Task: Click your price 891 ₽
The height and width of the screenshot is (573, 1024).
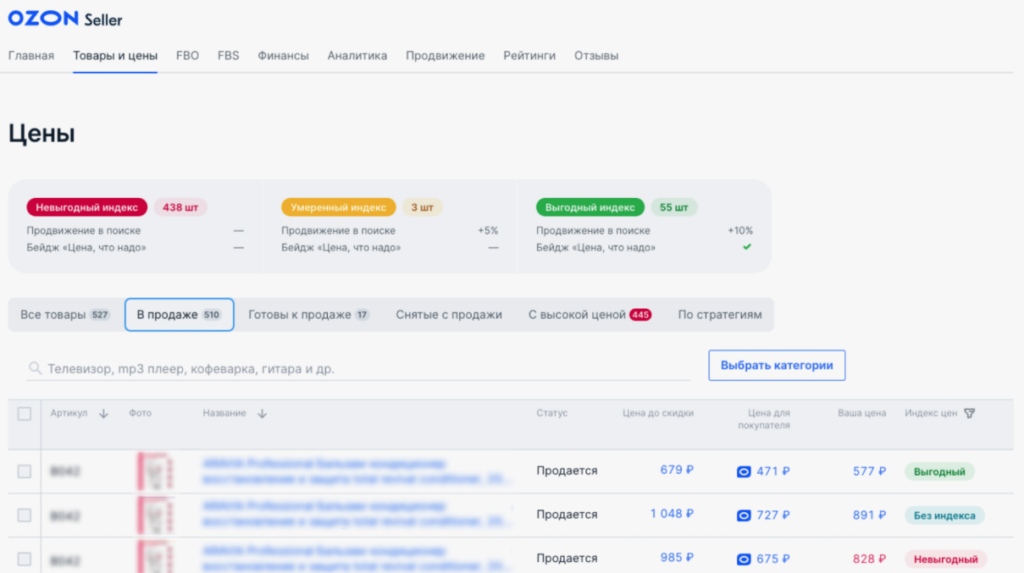Action: pos(869,515)
